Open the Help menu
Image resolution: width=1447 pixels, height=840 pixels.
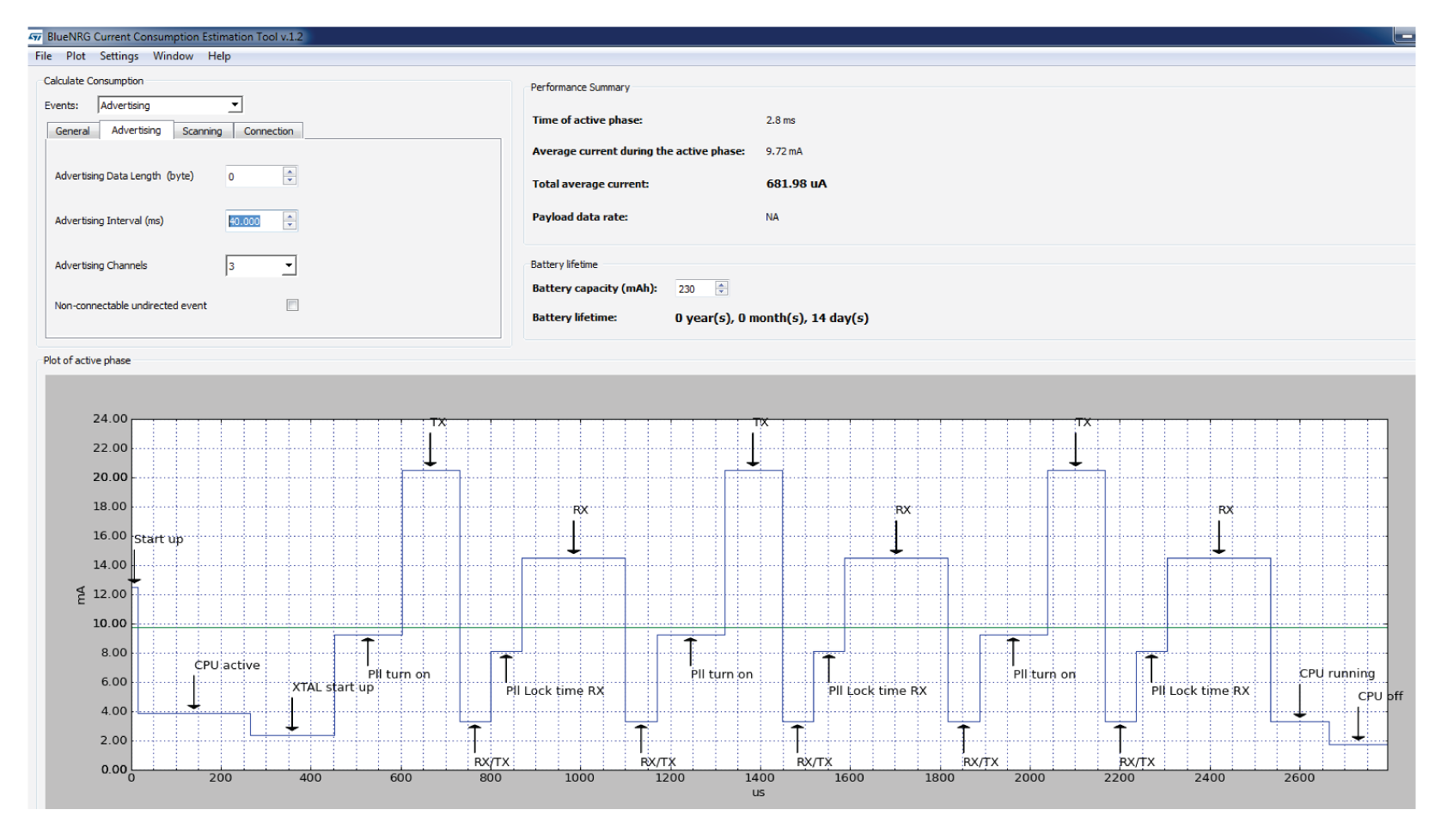click(219, 56)
